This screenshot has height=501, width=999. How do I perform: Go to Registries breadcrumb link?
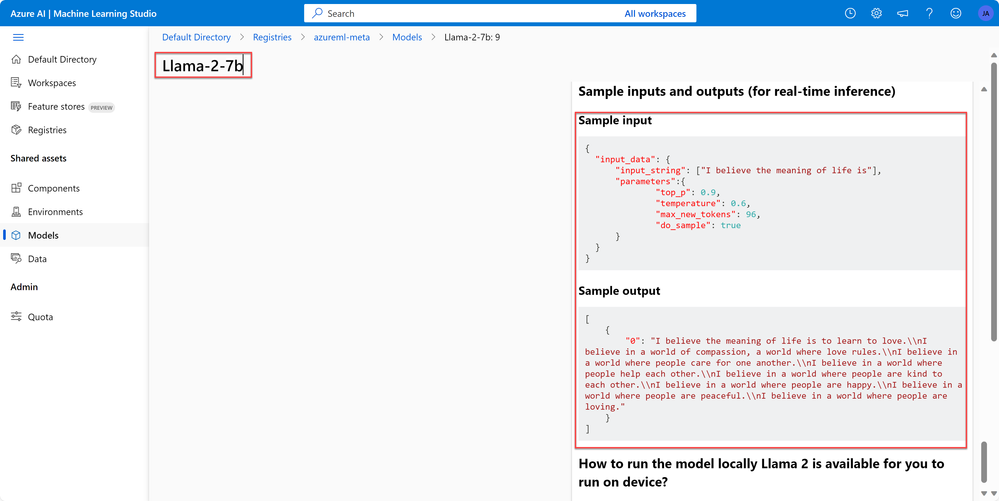pos(272,38)
